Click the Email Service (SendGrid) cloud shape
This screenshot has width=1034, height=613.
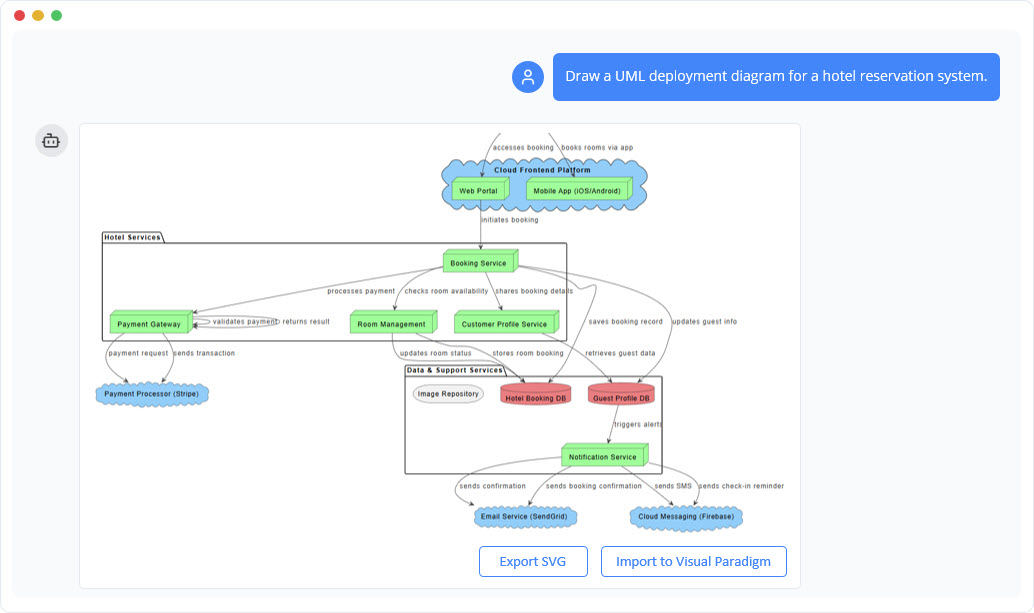[x=526, y=517]
